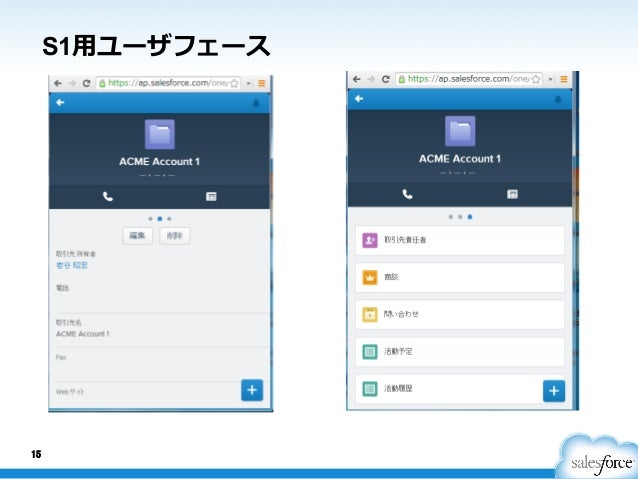Open the 活動予定 related list label

[398, 351]
